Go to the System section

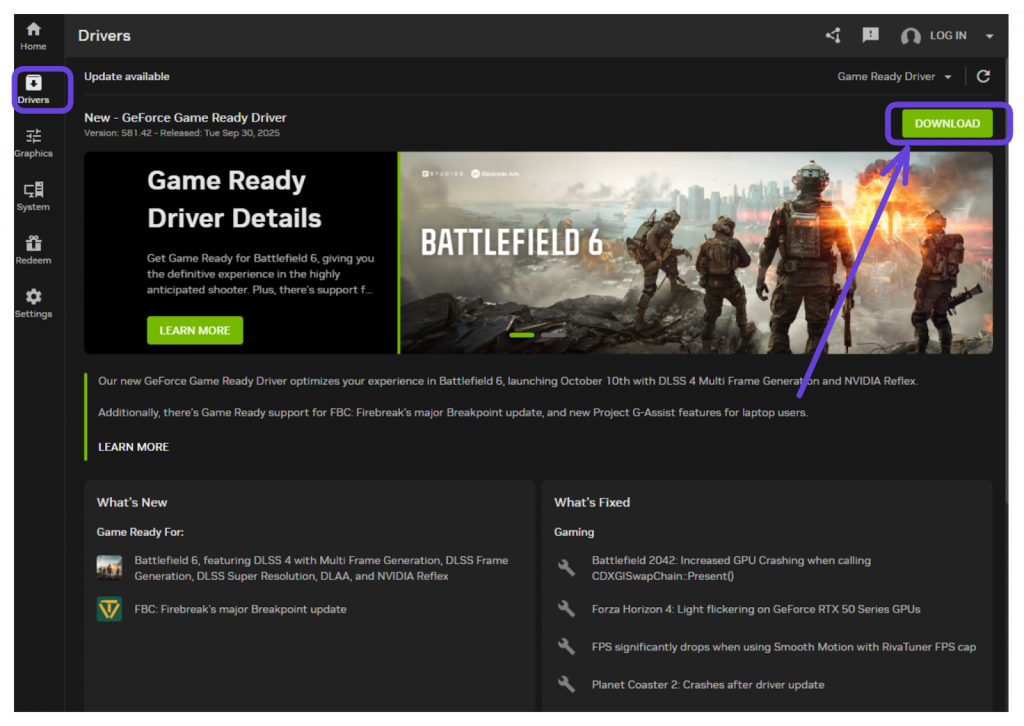[33, 196]
